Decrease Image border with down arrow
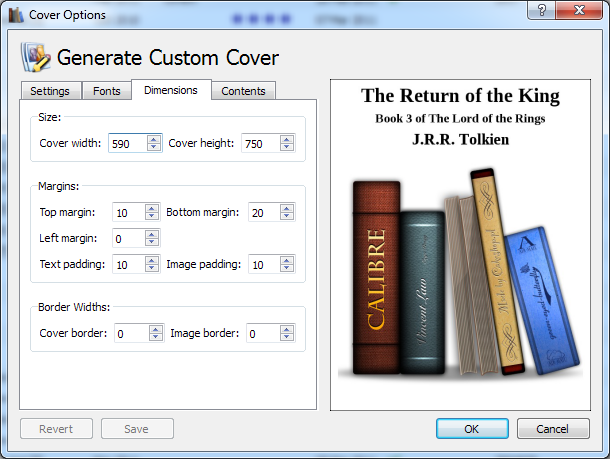610x459 pixels. (287, 338)
